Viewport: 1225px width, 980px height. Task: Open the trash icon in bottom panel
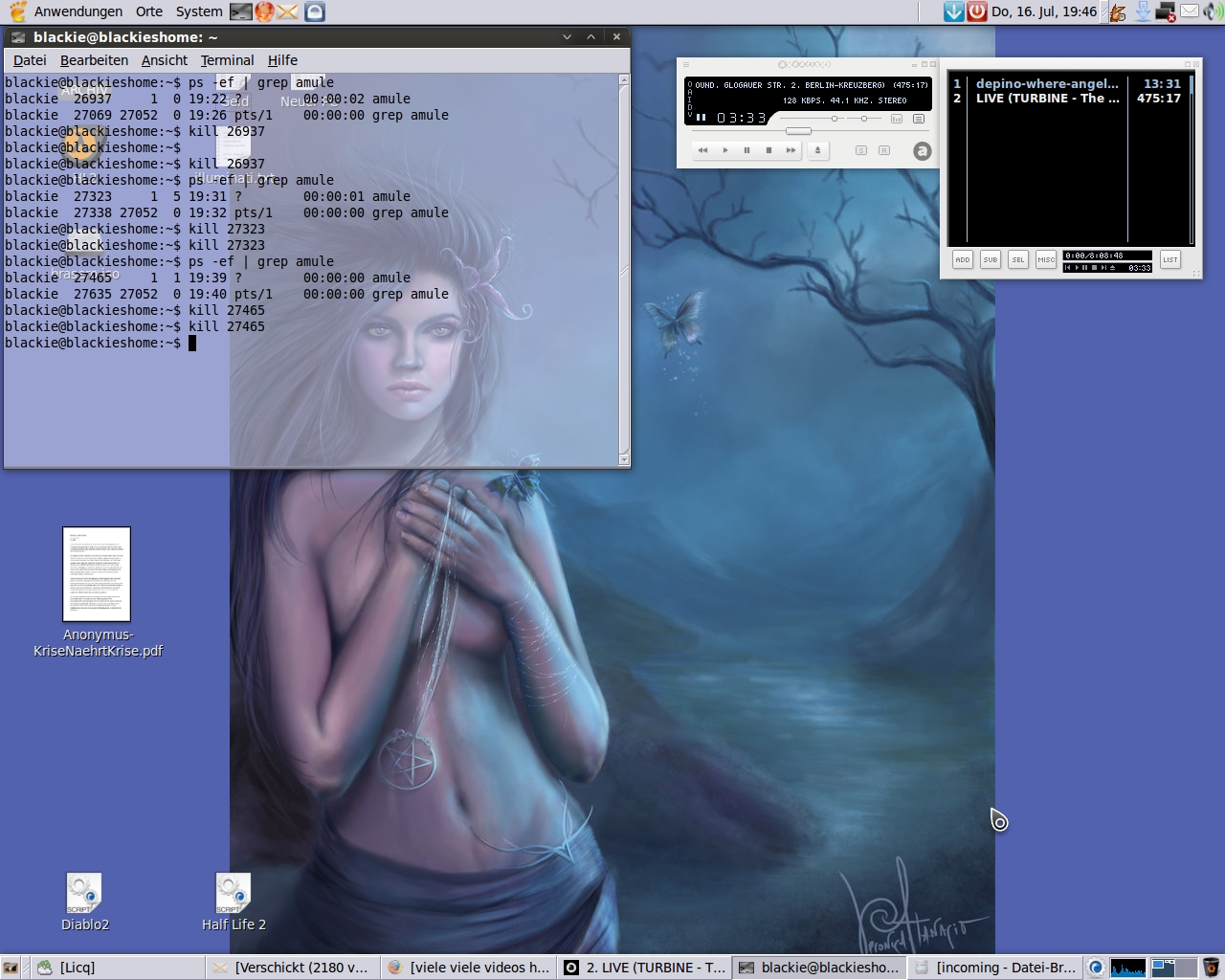(1212, 968)
